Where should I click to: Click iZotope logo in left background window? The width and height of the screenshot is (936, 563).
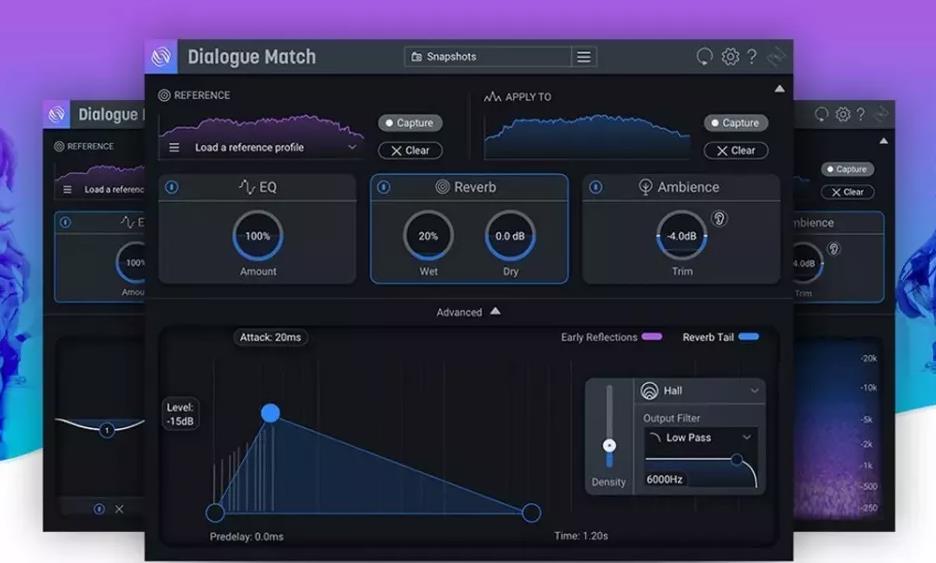pyautogui.click(x=57, y=114)
